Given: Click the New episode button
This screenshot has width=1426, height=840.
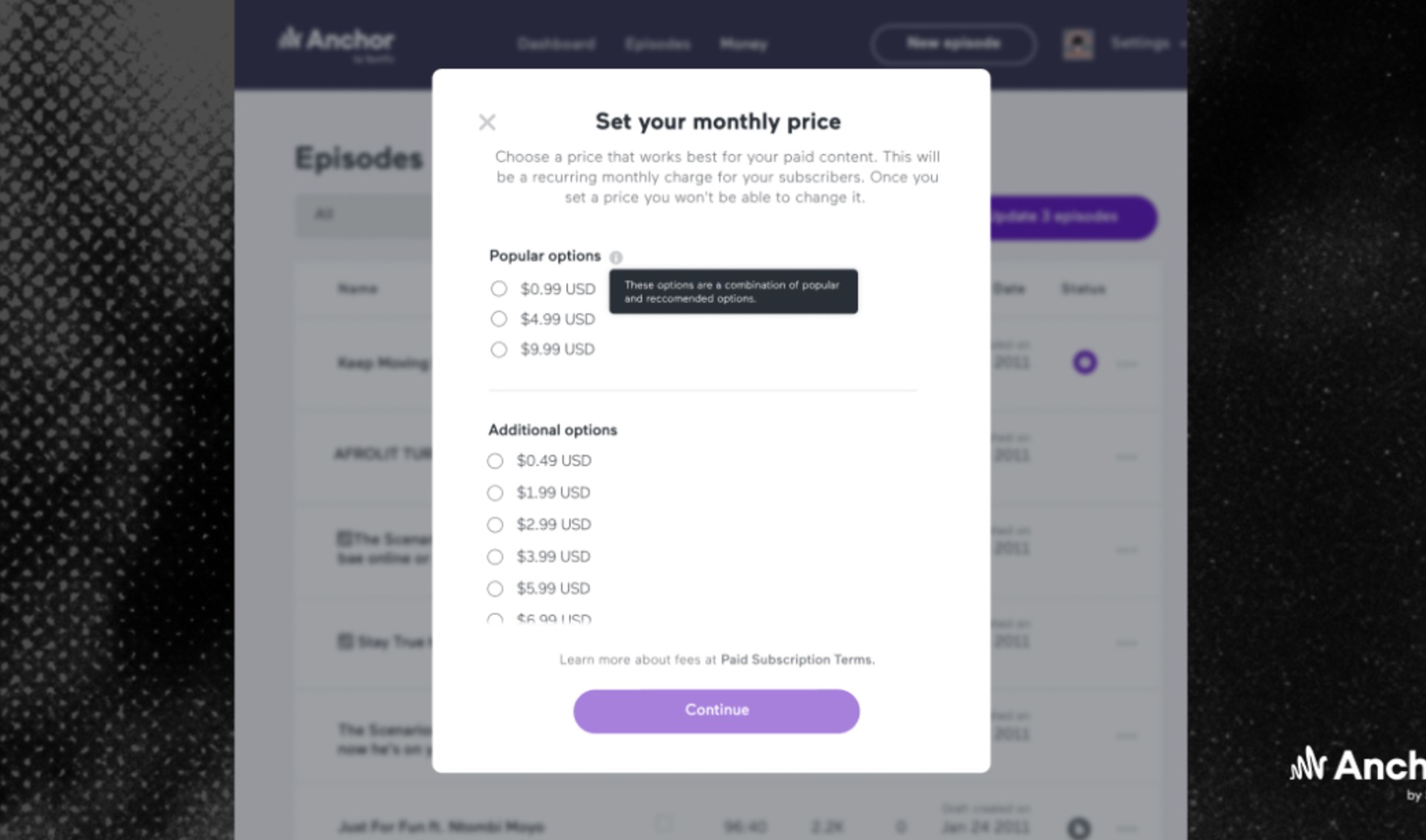Looking at the screenshot, I should coord(954,44).
